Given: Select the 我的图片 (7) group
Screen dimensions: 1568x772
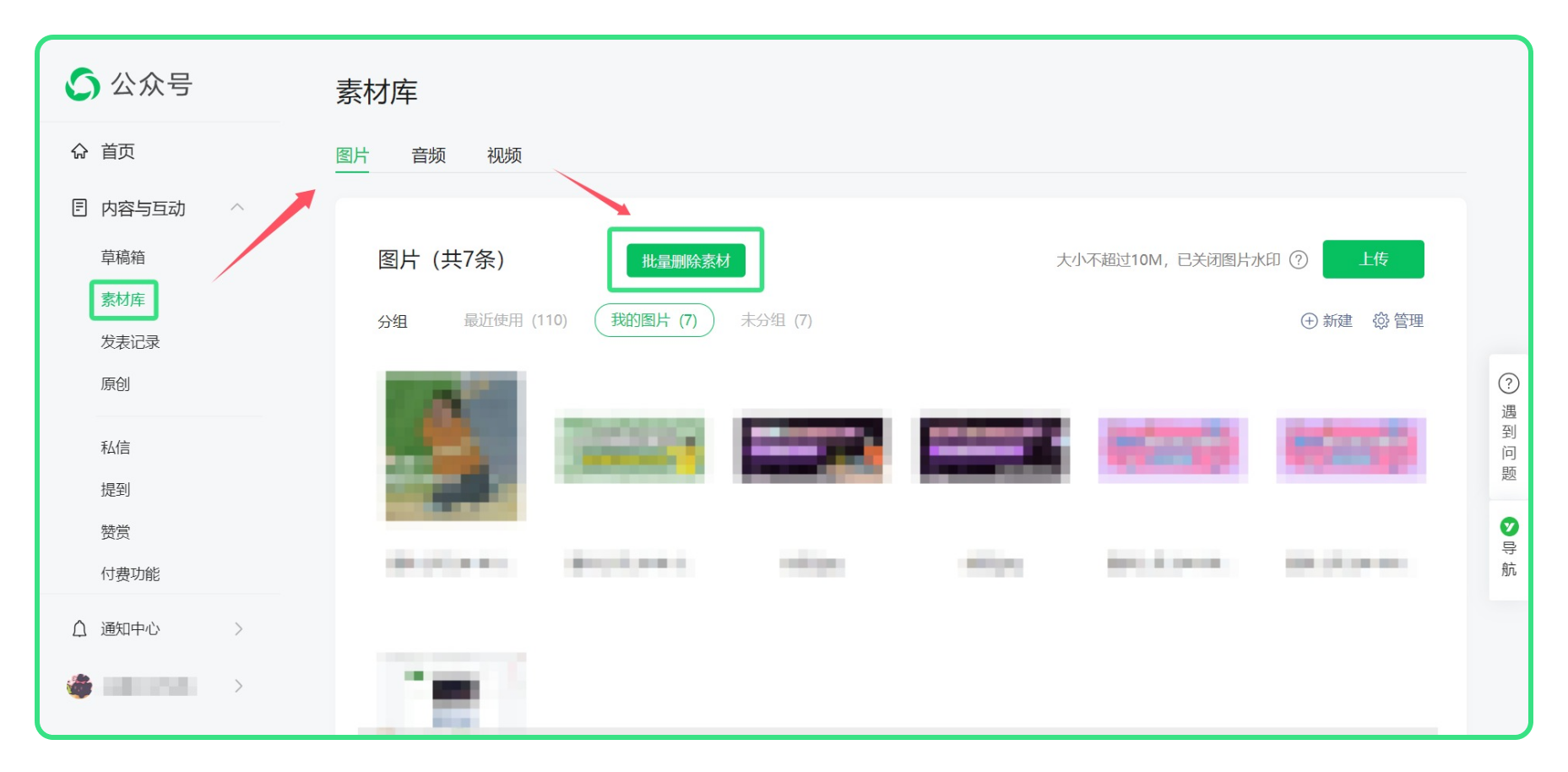Looking at the screenshot, I should coord(654,320).
